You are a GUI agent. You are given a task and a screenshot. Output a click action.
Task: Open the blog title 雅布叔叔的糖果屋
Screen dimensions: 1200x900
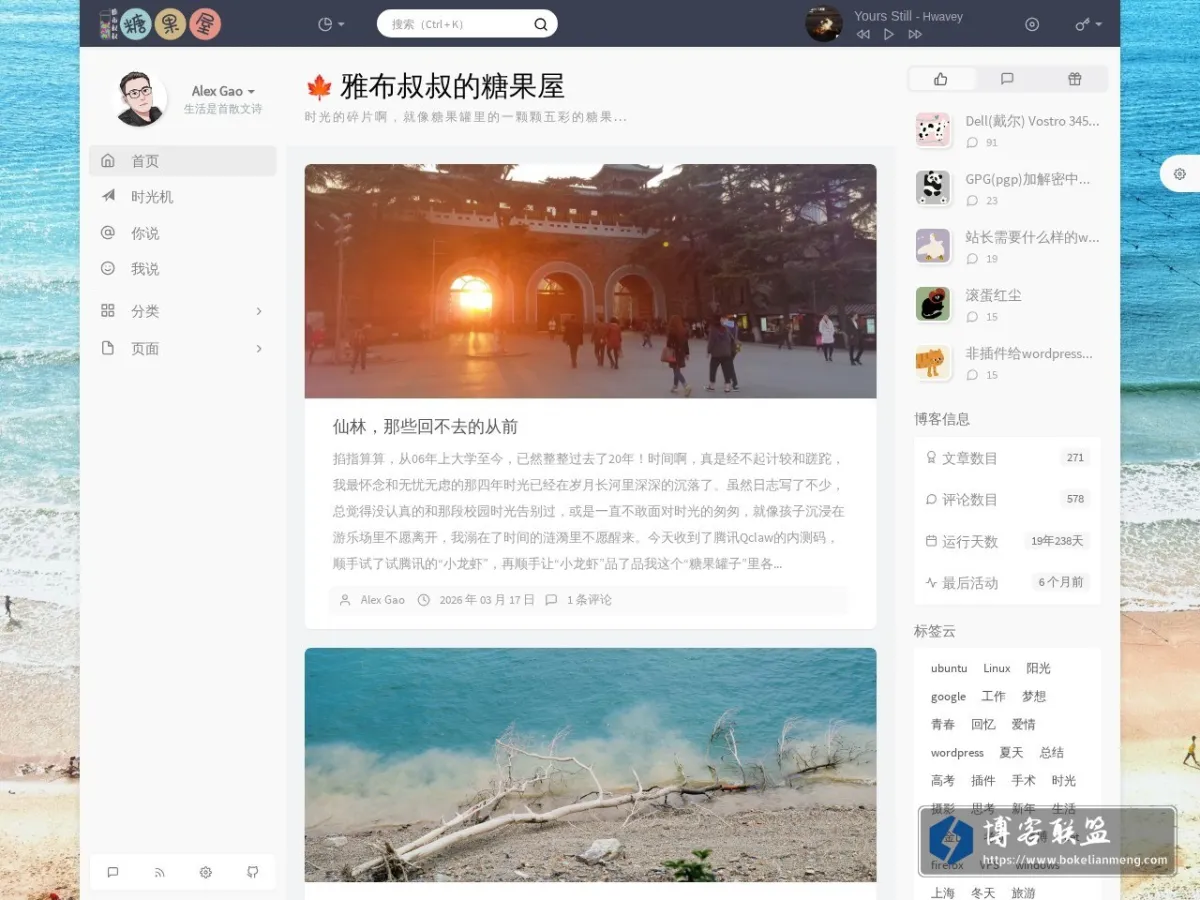[452, 86]
